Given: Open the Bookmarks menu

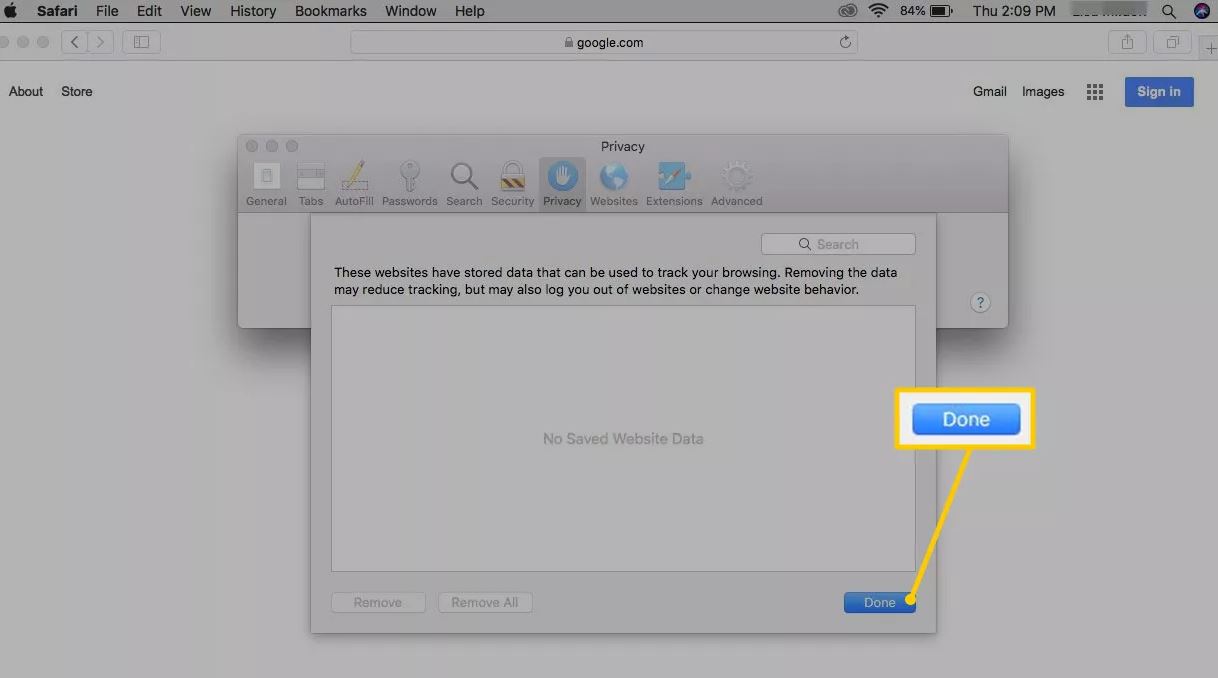Looking at the screenshot, I should (331, 11).
